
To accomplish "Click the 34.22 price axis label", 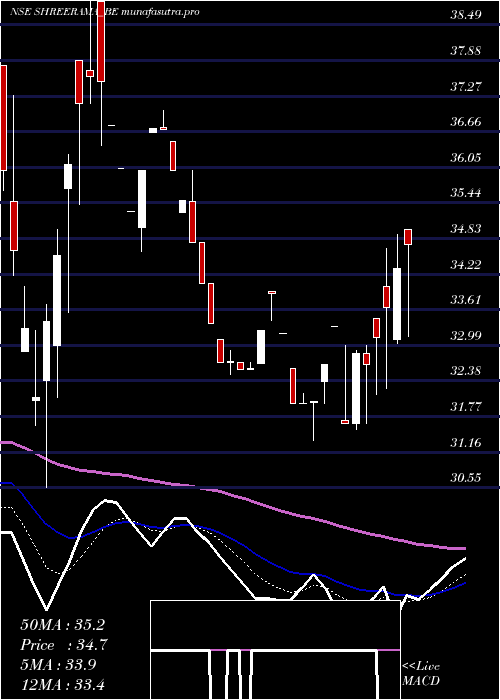I will pos(466,264).
